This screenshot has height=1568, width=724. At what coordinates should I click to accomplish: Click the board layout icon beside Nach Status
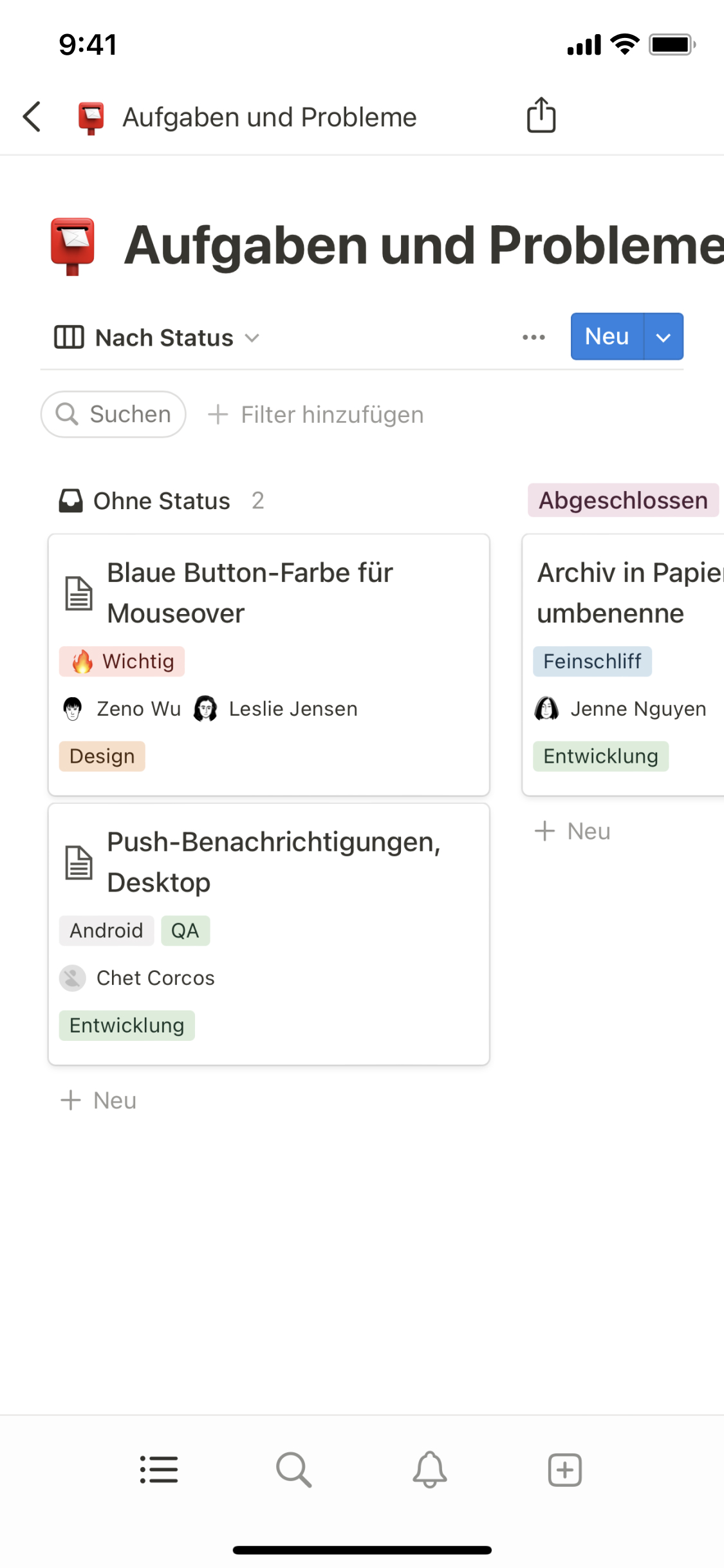(x=69, y=337)
